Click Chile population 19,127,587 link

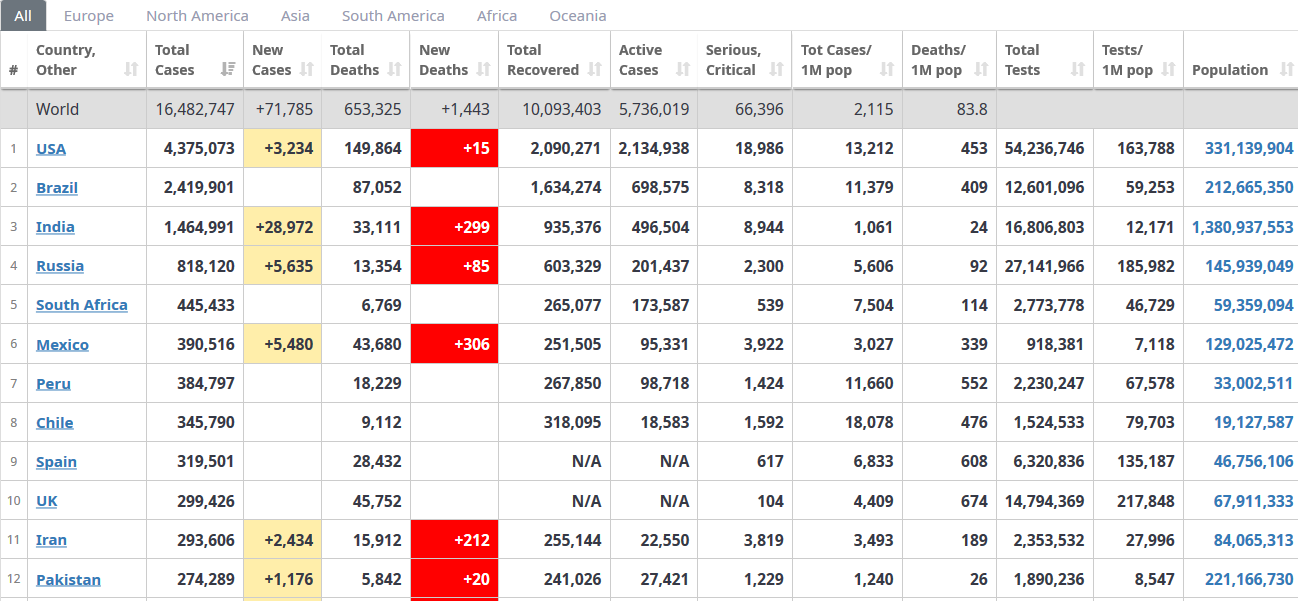click(1254, 423)
